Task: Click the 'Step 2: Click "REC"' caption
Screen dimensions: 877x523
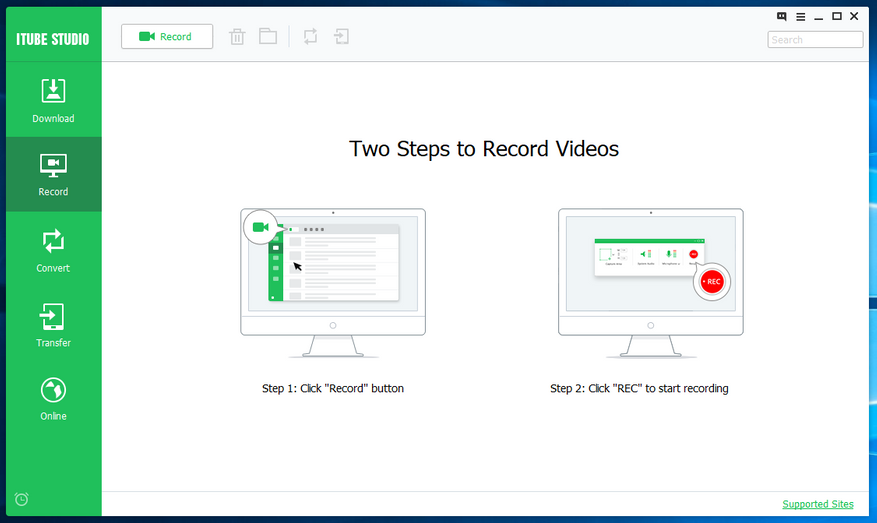Action: 639,388
